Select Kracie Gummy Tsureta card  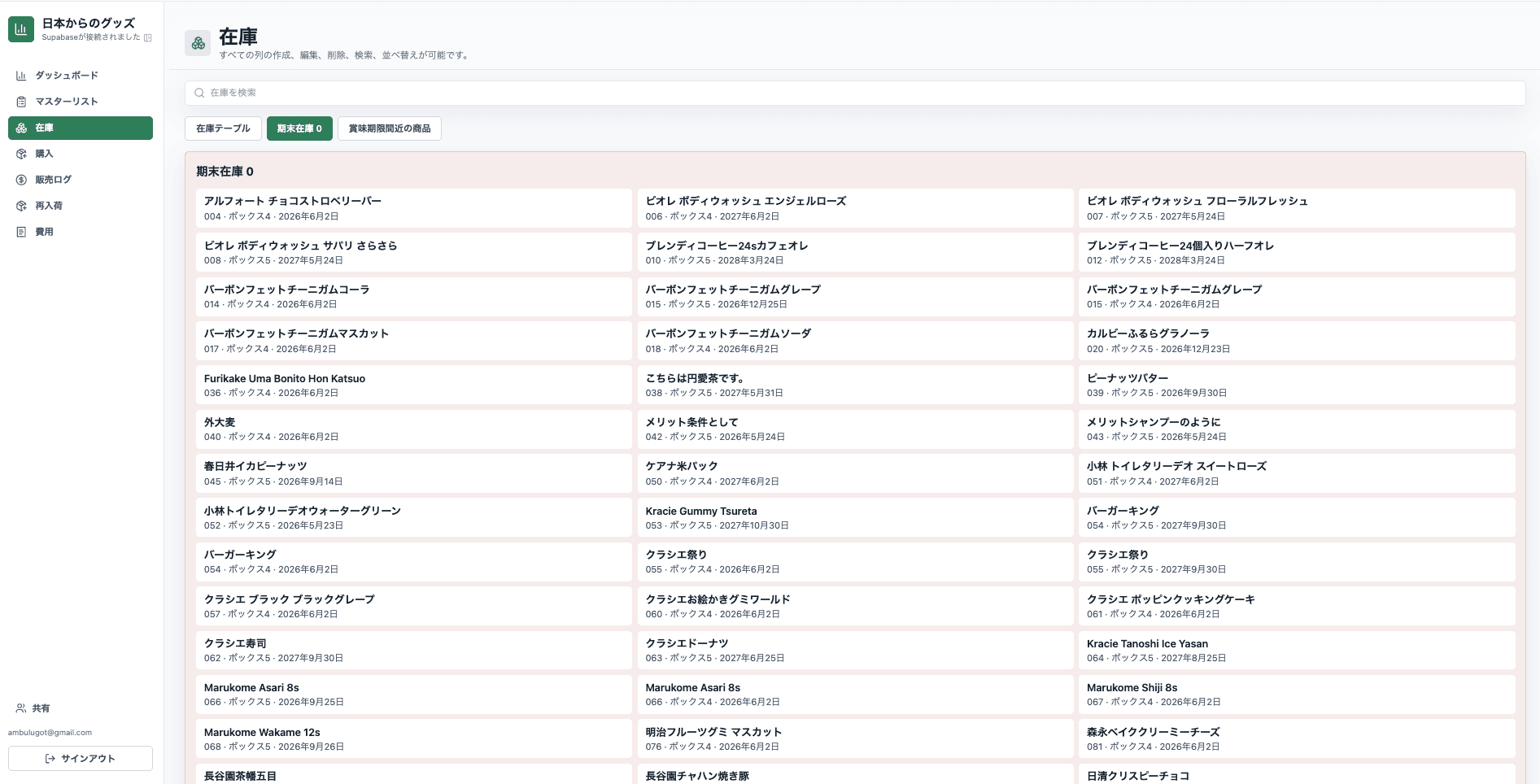pos(855,517)
